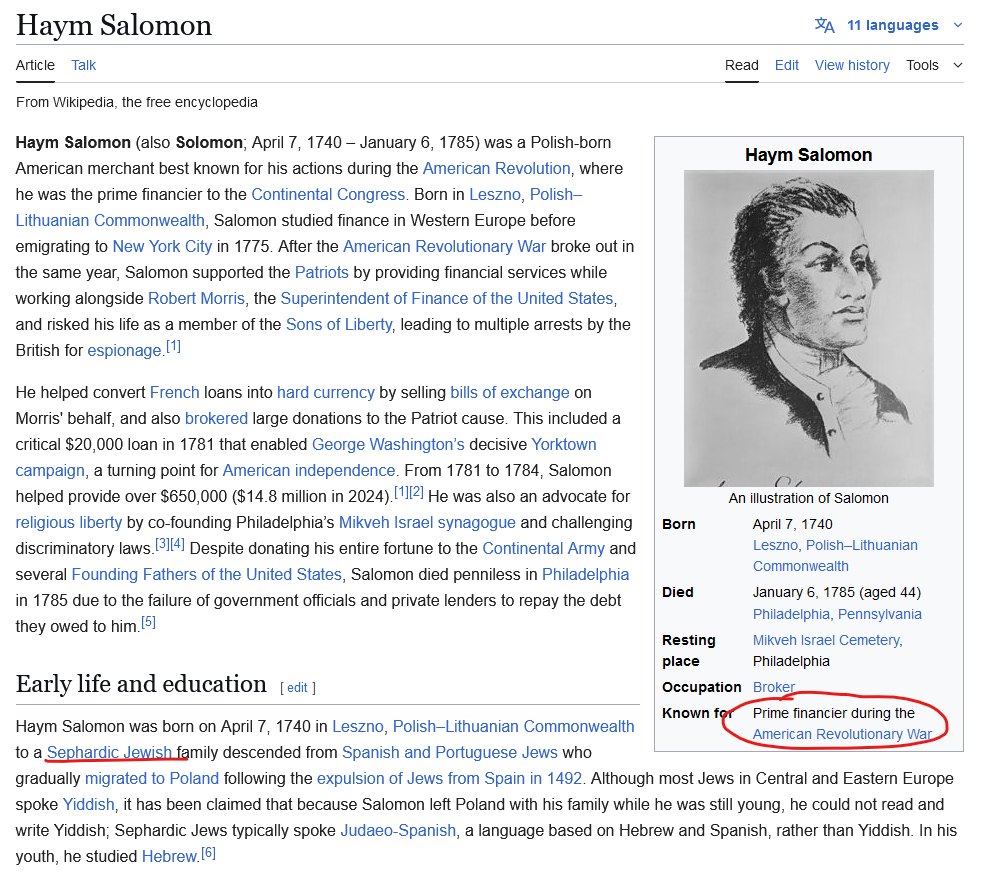Open expulsion of Jews from Spain link

point(449,779)
